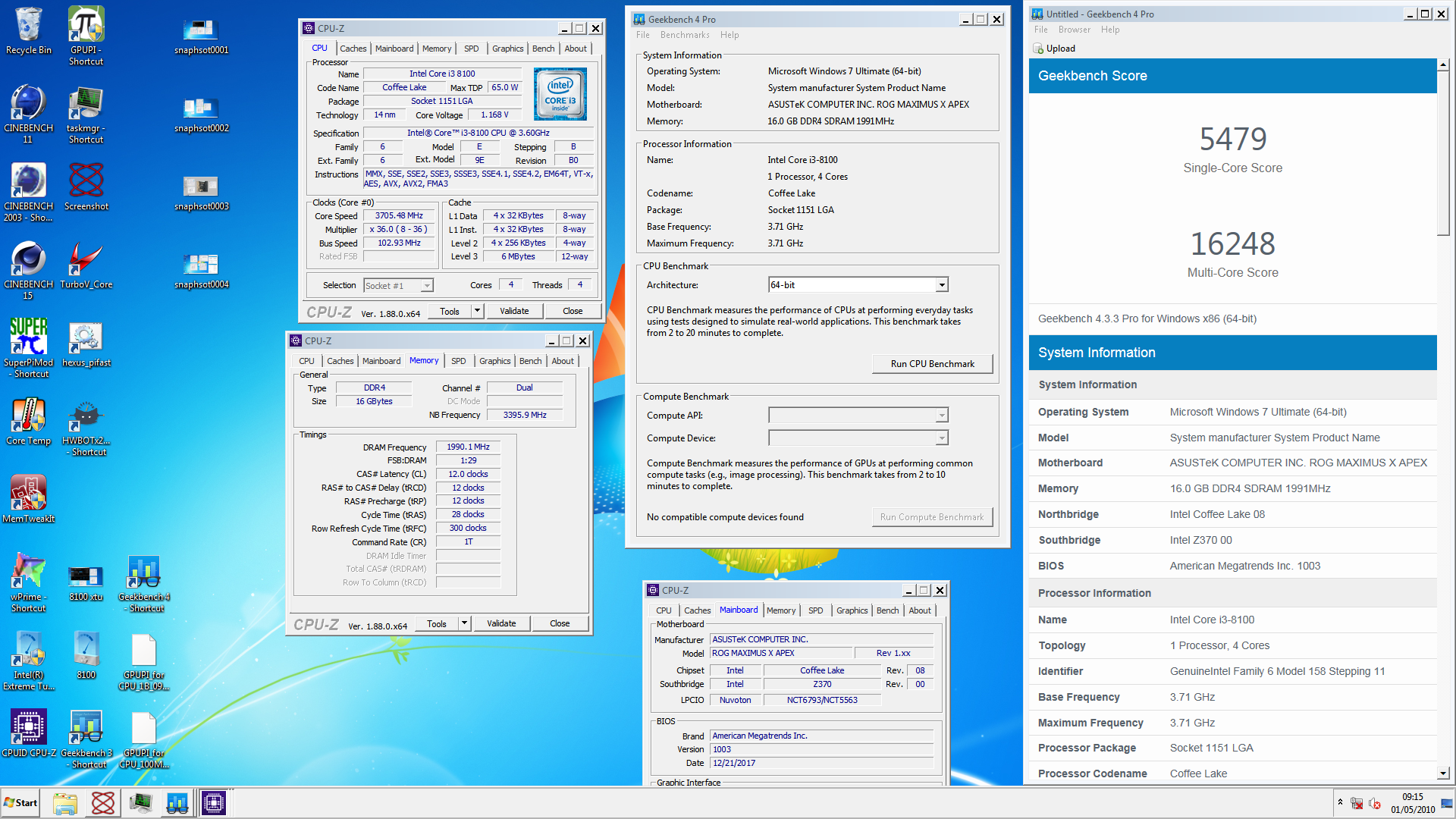Click the BIOS Version field 1003
Image resolution: width=1456 pixels, height=819 pixels.
(x=822, y=749)
